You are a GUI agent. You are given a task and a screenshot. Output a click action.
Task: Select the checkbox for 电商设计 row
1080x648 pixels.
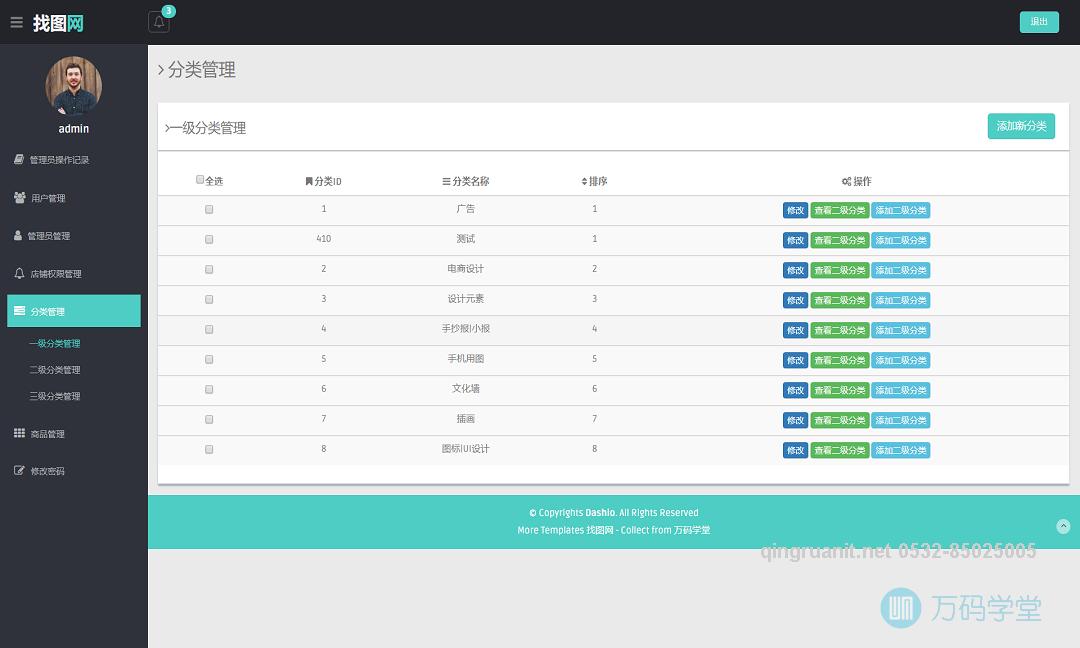click(209, 270)
